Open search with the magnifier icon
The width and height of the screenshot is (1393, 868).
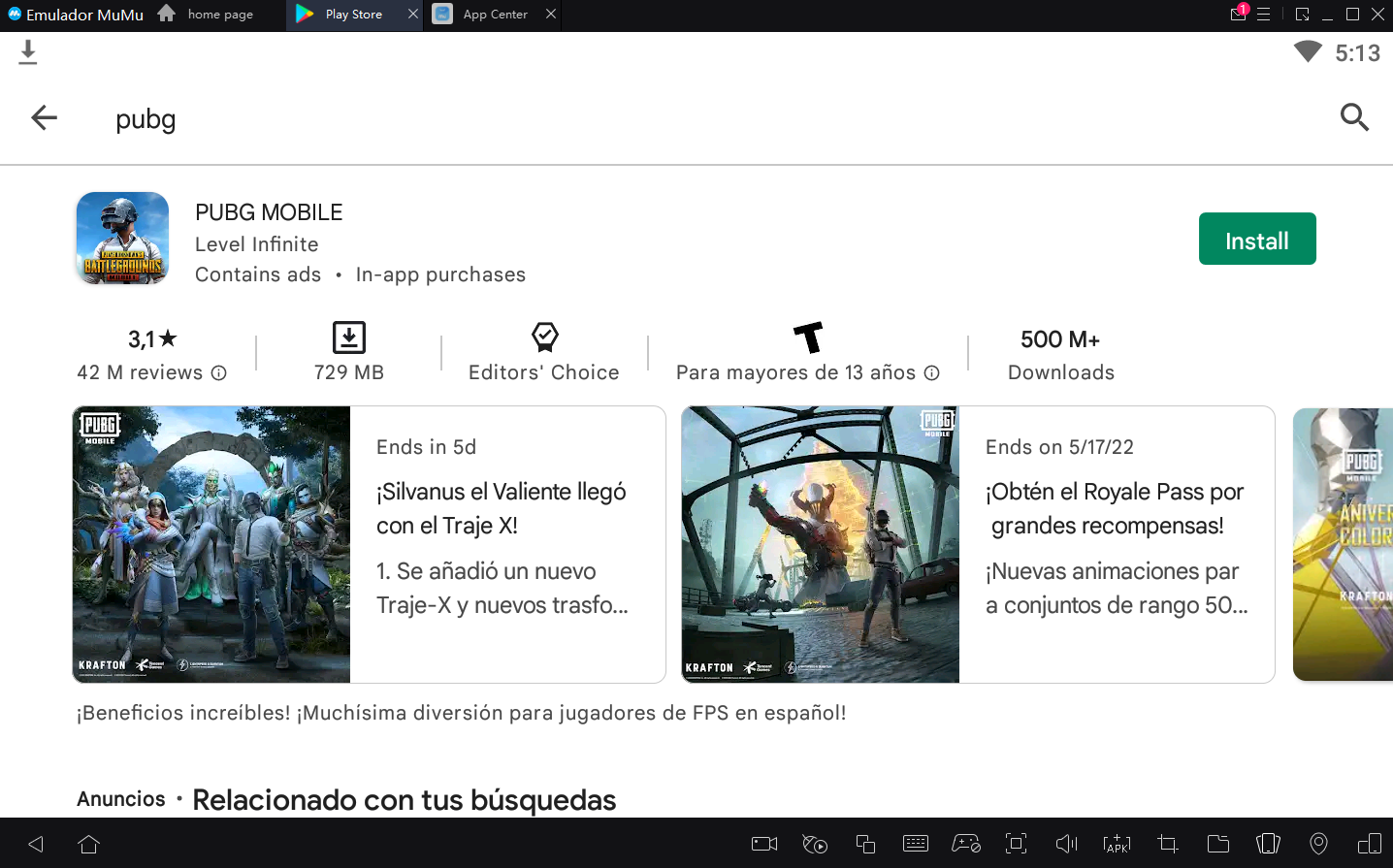1353,118
